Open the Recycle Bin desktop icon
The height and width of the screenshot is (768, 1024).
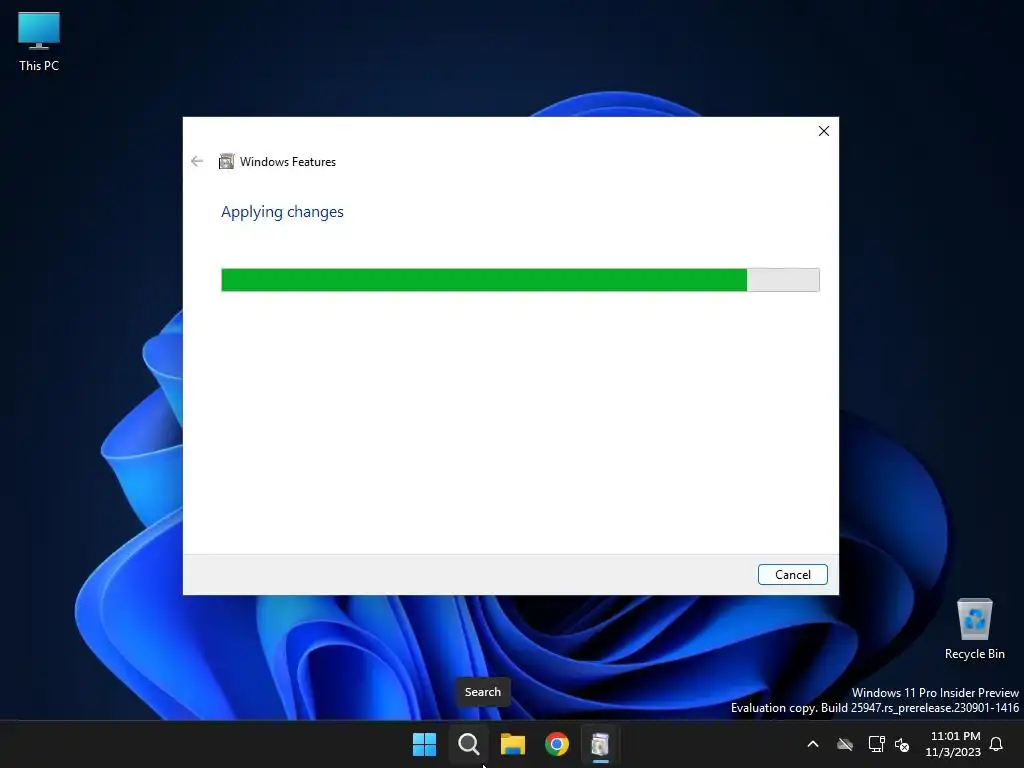pos(974,629)
